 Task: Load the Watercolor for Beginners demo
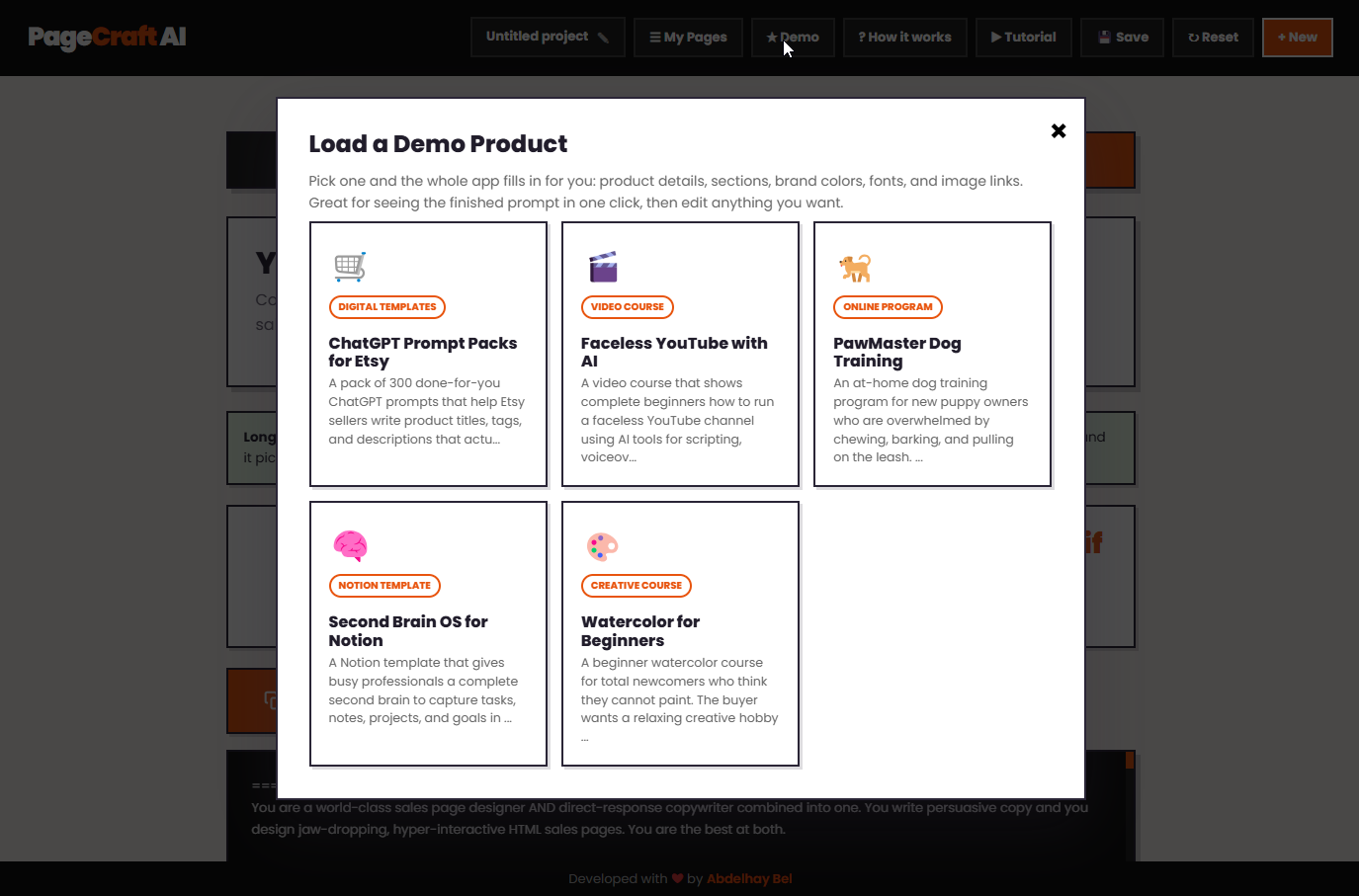pos(680,633)
